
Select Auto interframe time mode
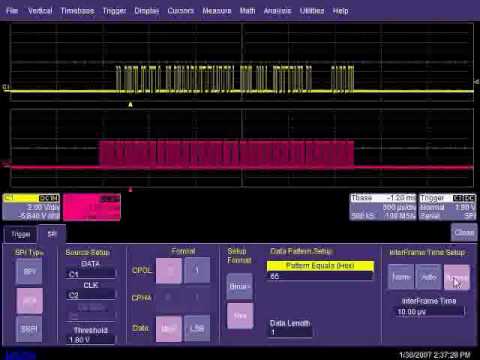[x=429, y=277]
